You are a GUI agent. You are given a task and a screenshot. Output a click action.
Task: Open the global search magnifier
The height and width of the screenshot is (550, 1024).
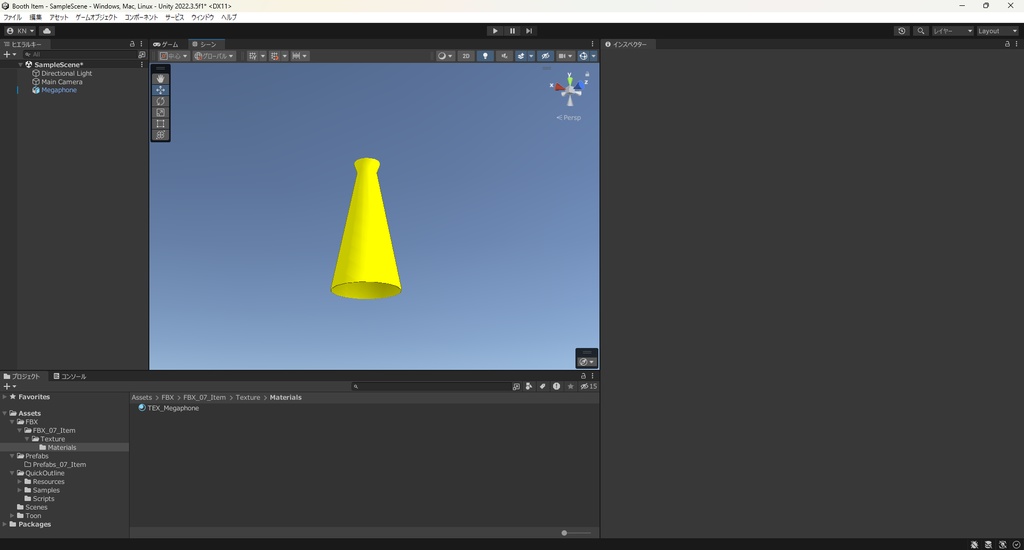920,31
